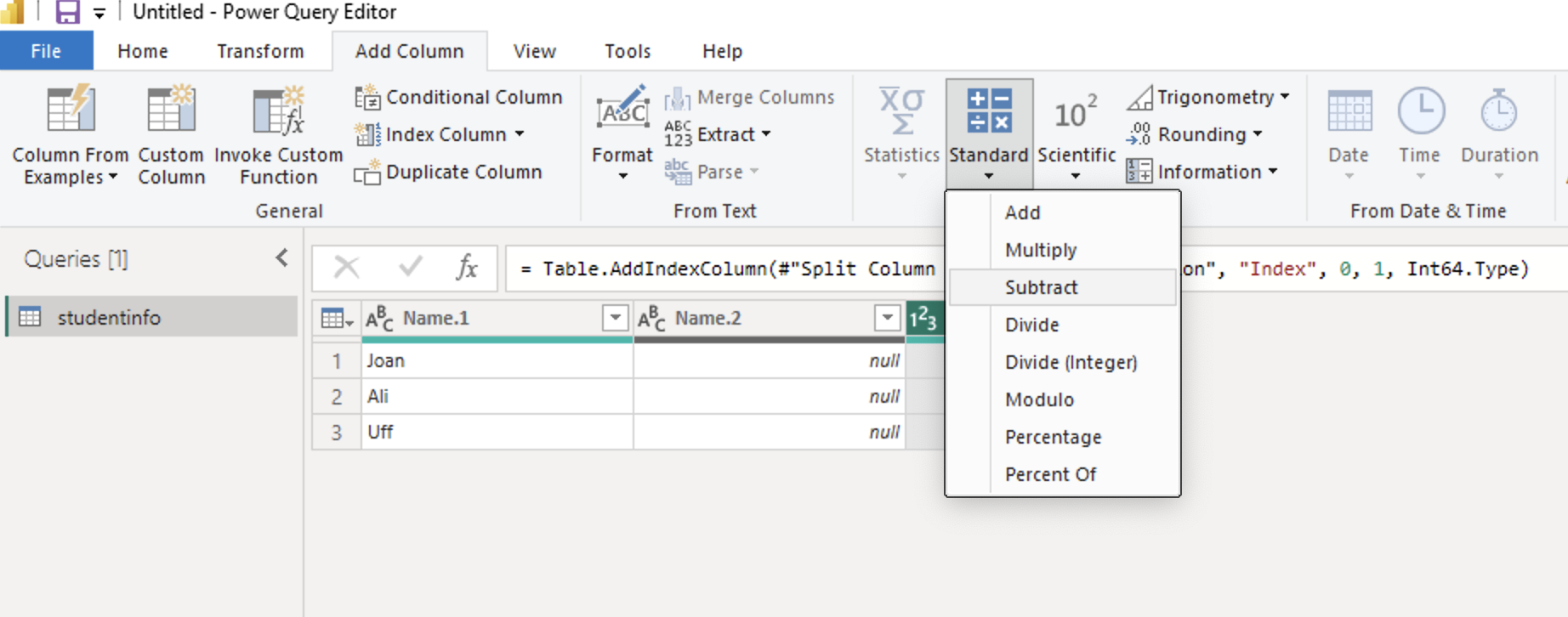Click Duplicate Column
This screenshot has height=617, width=1568.
coord(448,172)
